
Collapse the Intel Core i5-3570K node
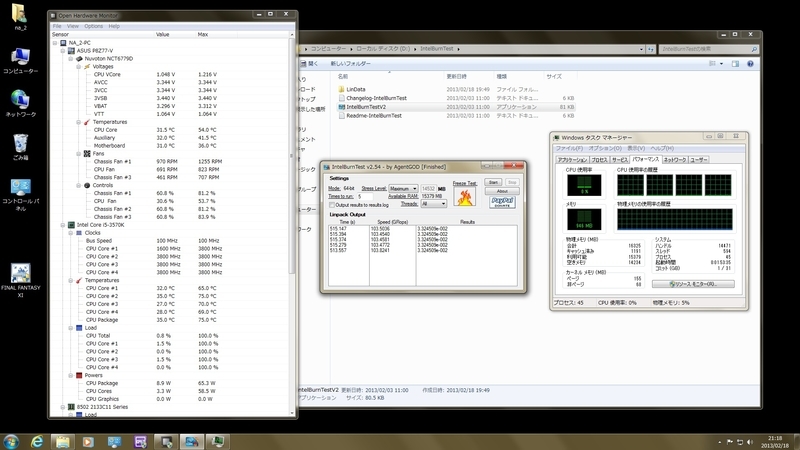coord(63,225)
